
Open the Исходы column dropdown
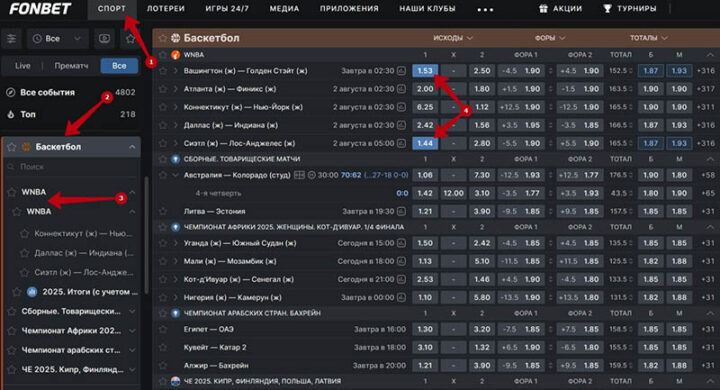click(452, 38)
